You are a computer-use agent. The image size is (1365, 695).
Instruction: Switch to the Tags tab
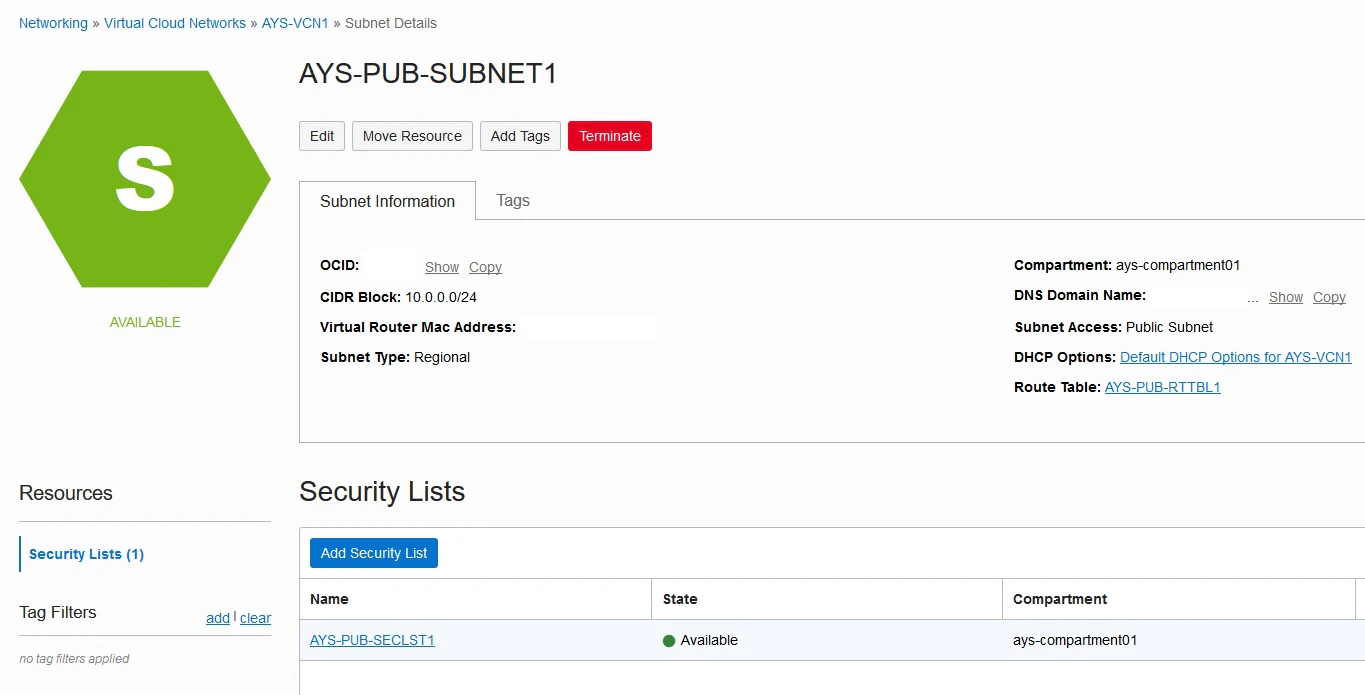click(x=513, y=200)
